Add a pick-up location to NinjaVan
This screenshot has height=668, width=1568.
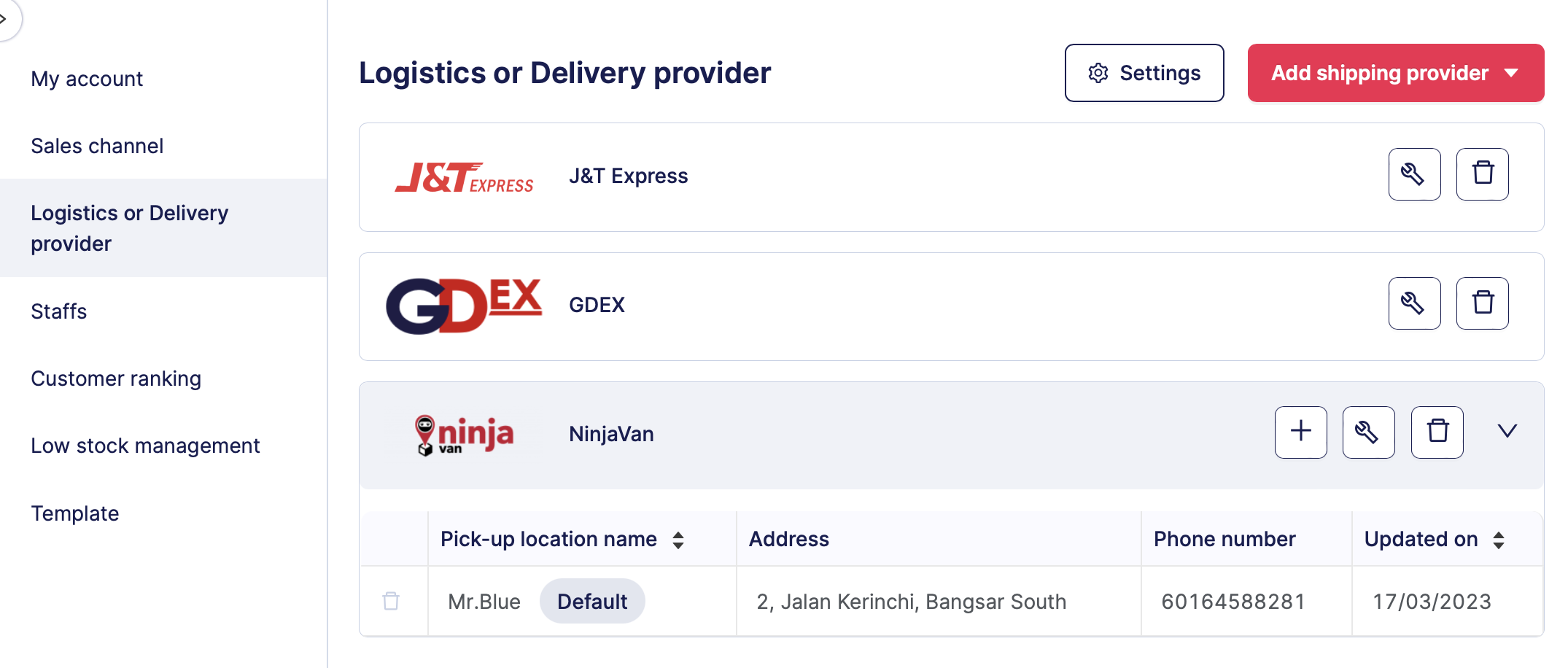coord(1300,432)
